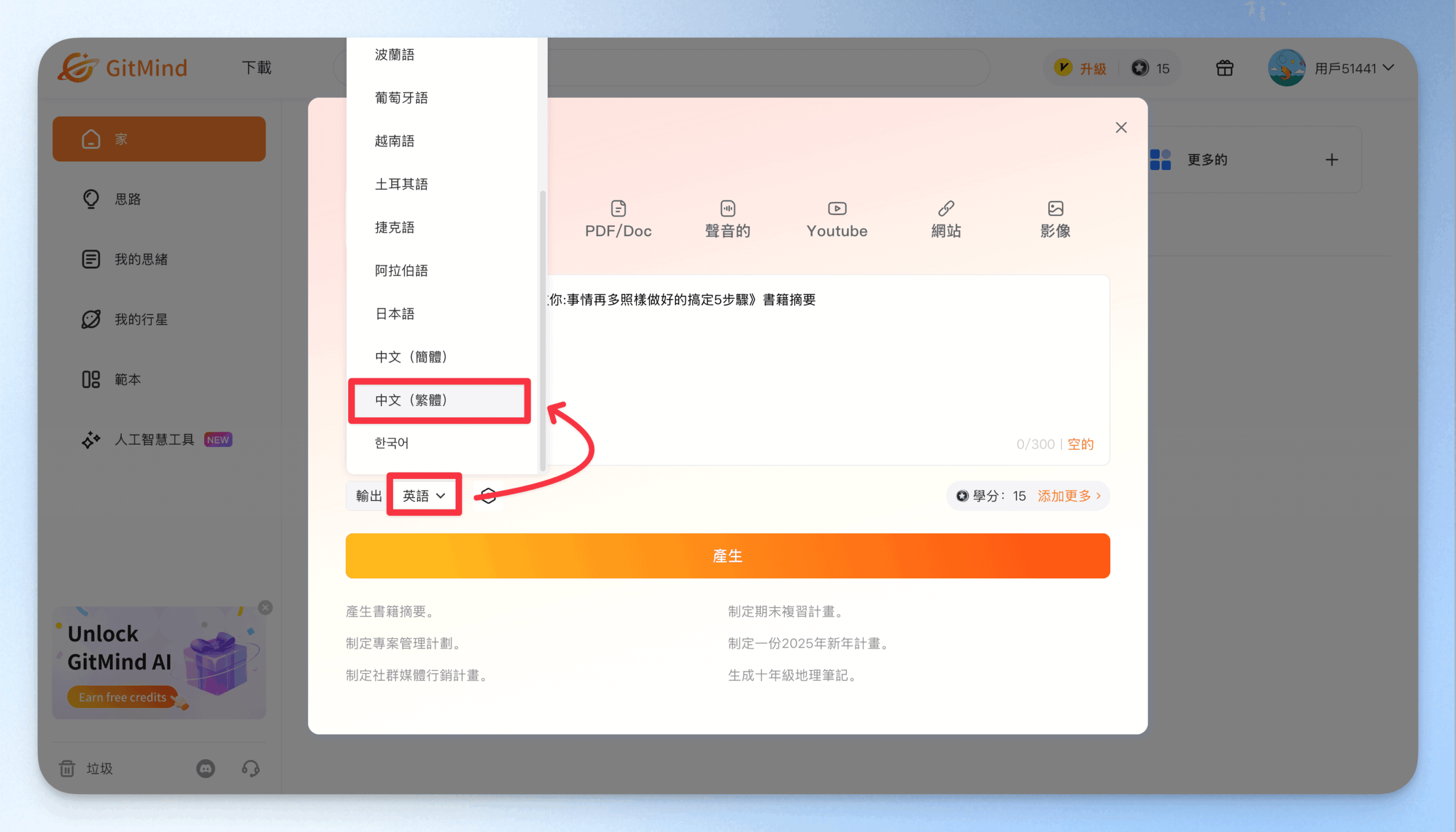Click the hexagon icon beside output language

tap(488, 495)
